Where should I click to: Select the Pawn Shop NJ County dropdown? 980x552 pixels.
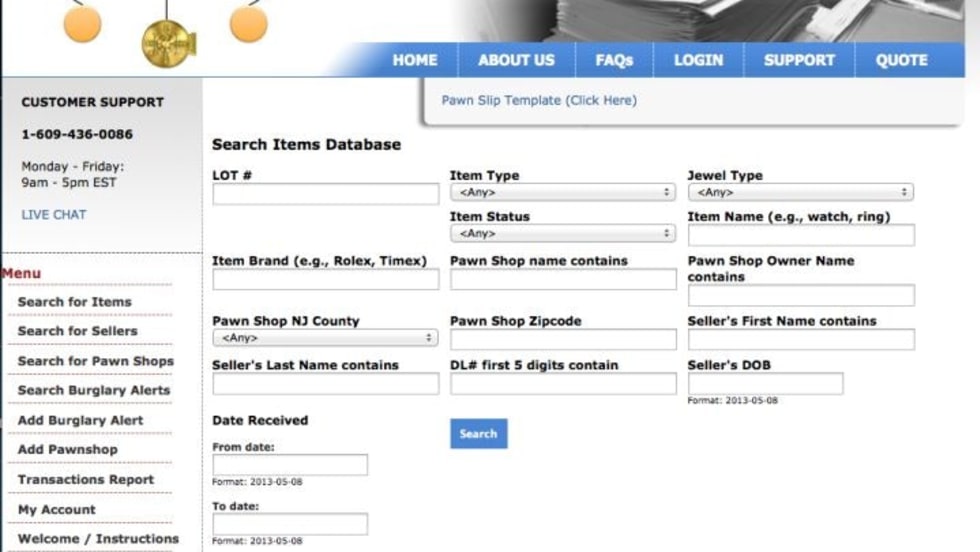[325, 338]
